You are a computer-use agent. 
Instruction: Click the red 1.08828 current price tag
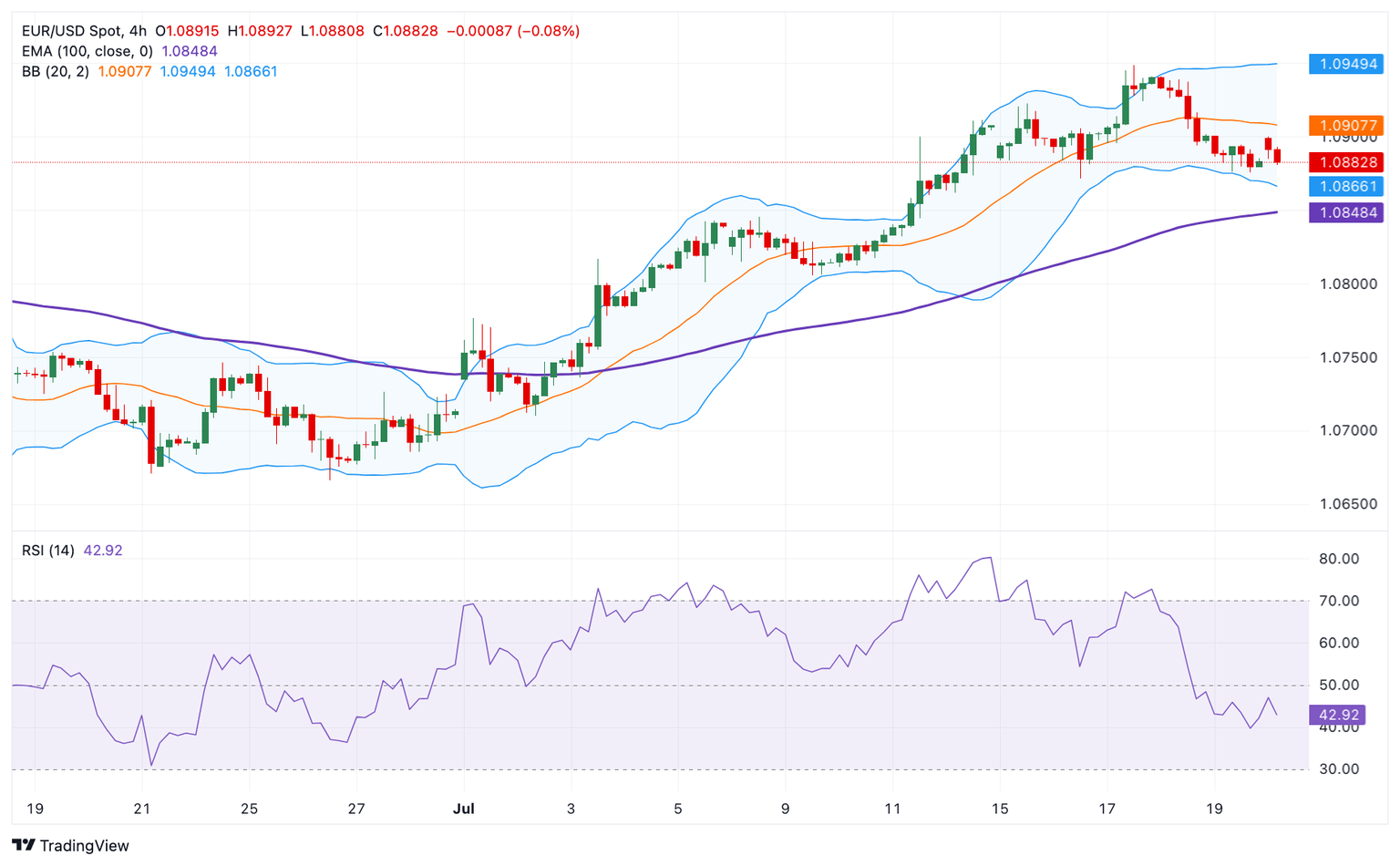pyautogui.click(x=1345, y=162)
